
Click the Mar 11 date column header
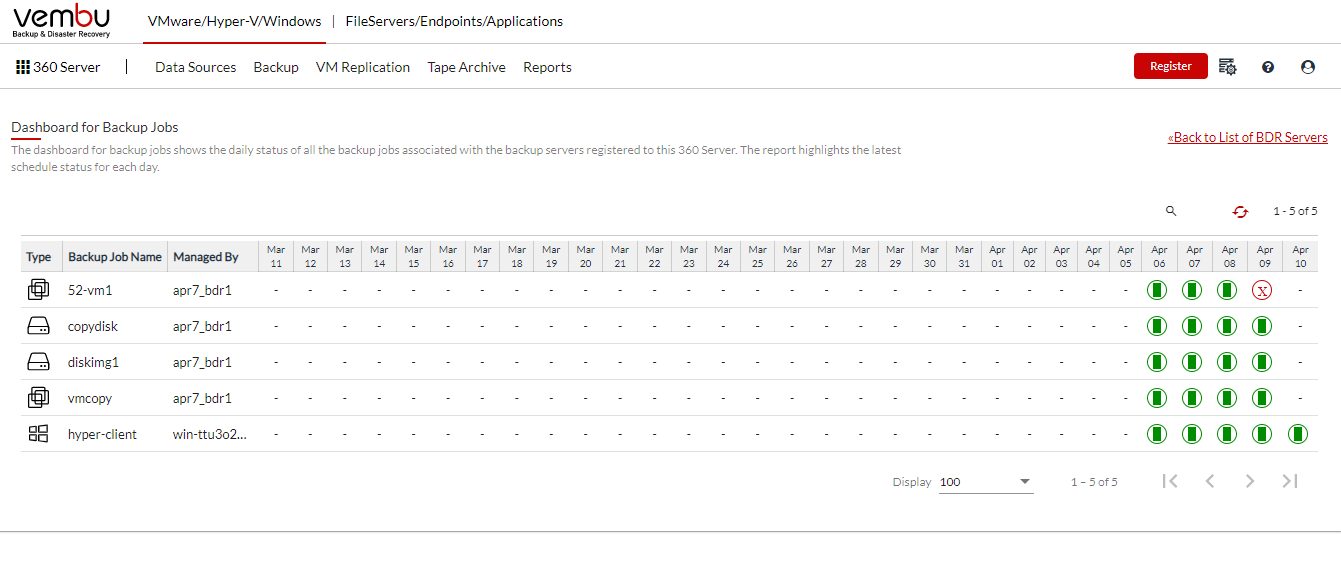pos(276,256)
